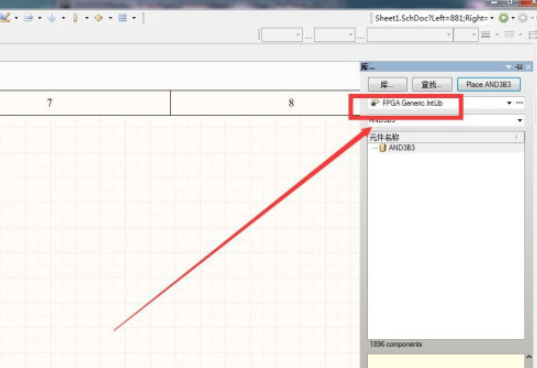Click the gray navigate forward icon
Image resolution: width=537 pixels, height=368 pixels.
click(523, 18)
